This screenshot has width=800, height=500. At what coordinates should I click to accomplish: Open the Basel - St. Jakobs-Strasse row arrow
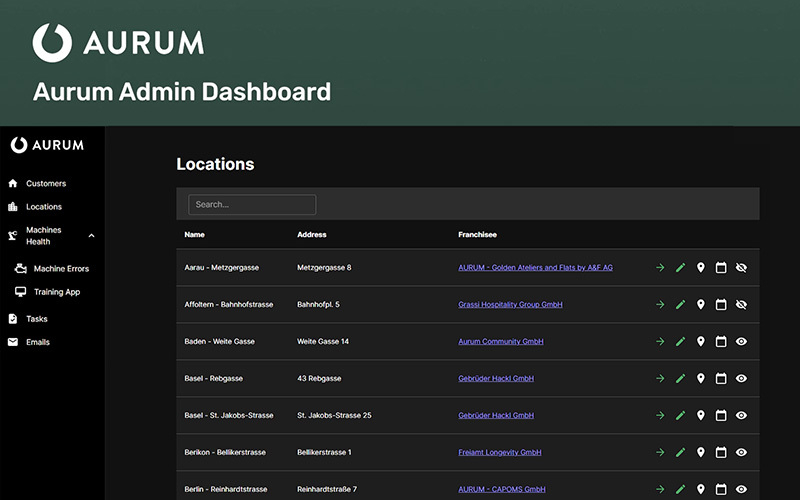point(660,415)
